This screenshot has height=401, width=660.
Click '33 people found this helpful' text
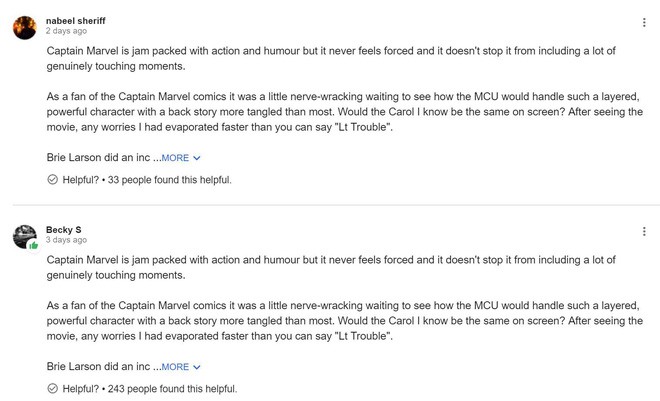click(170, 180)
